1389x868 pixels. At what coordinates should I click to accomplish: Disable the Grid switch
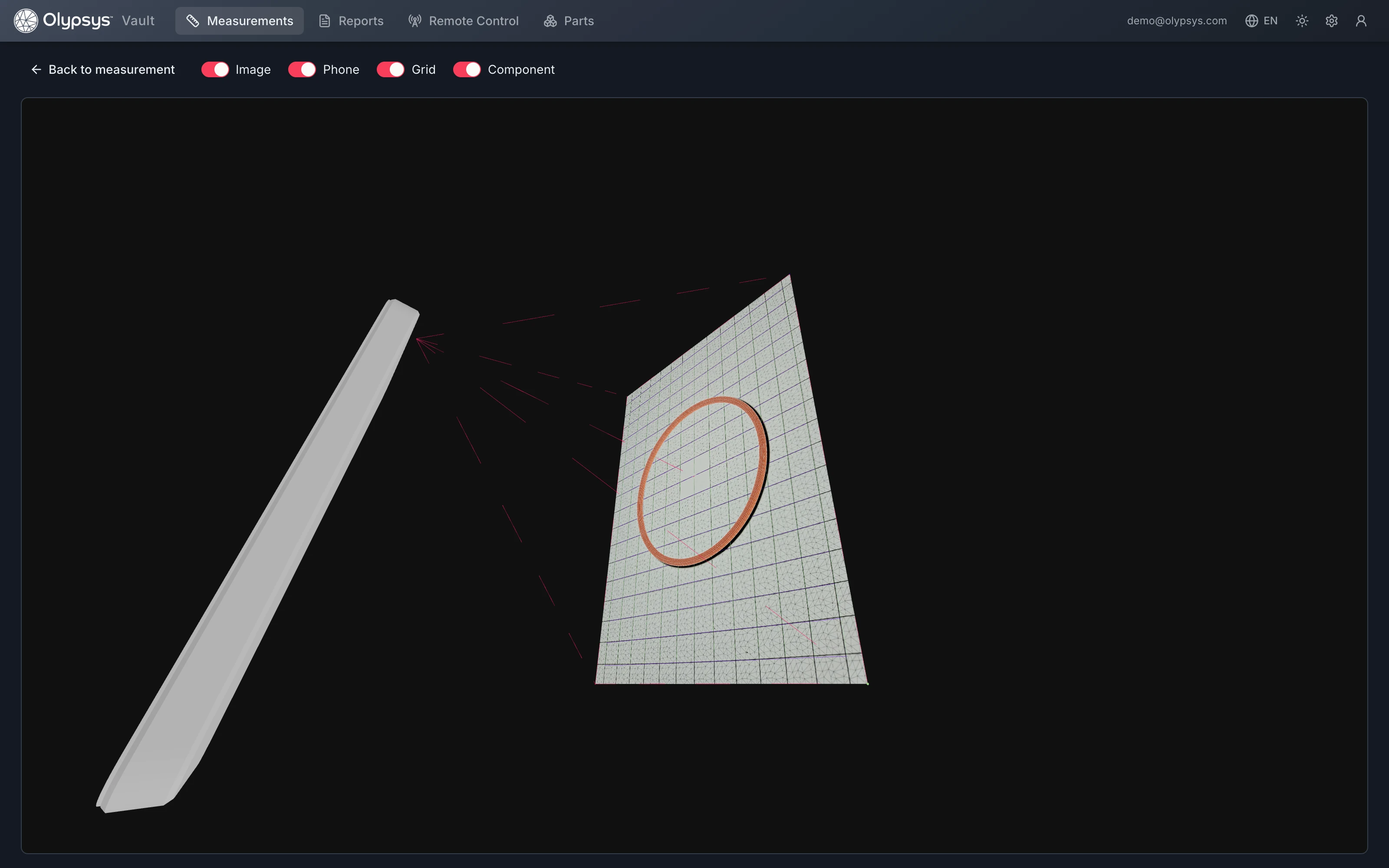[390, 69]
